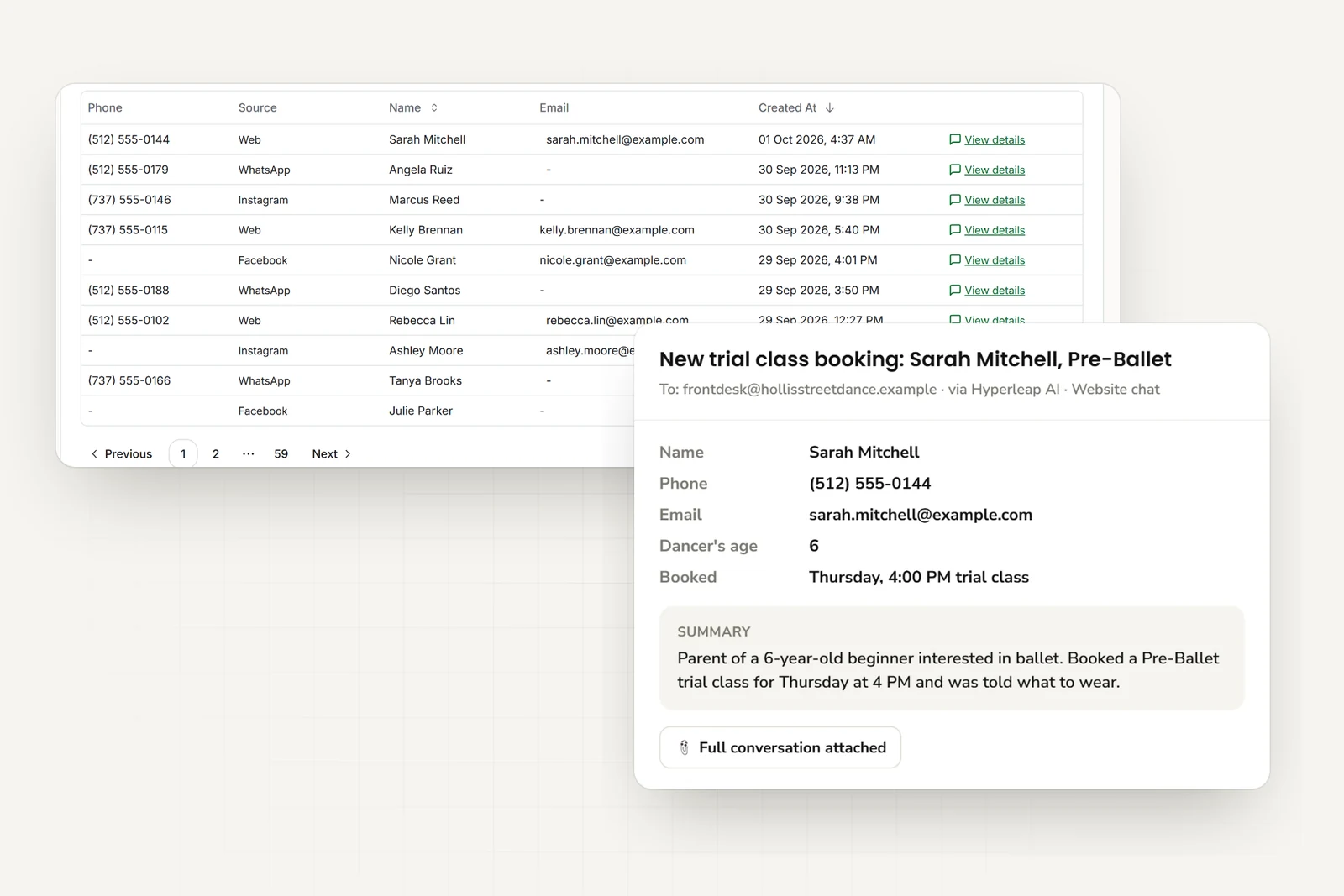Click the email kelly.brennan@example.com in the table
Viewport: 1344px width, 896px height.
click(x=617, y=230)
